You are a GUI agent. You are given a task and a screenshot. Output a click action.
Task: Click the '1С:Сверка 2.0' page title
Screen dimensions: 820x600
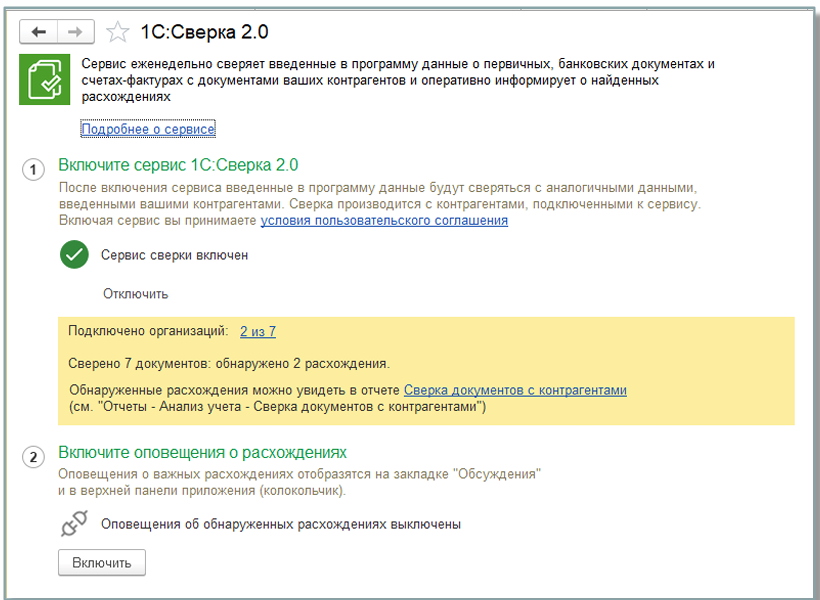click(x=204, y=32)
